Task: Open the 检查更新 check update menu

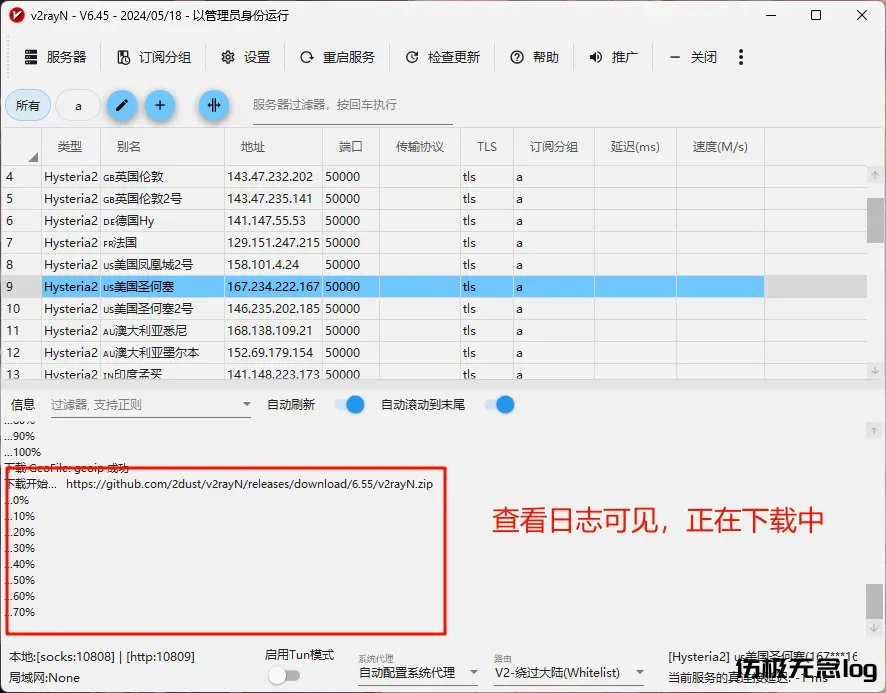Action: click(x=442, y=57)
